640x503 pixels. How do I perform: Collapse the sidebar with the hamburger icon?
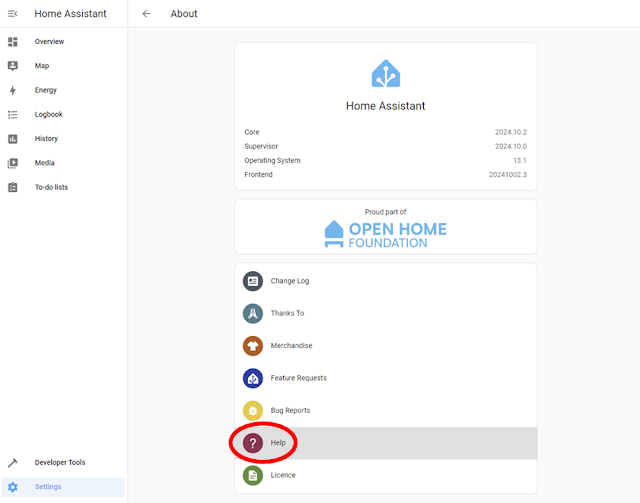pyautogui.click(x=13, y=13)
